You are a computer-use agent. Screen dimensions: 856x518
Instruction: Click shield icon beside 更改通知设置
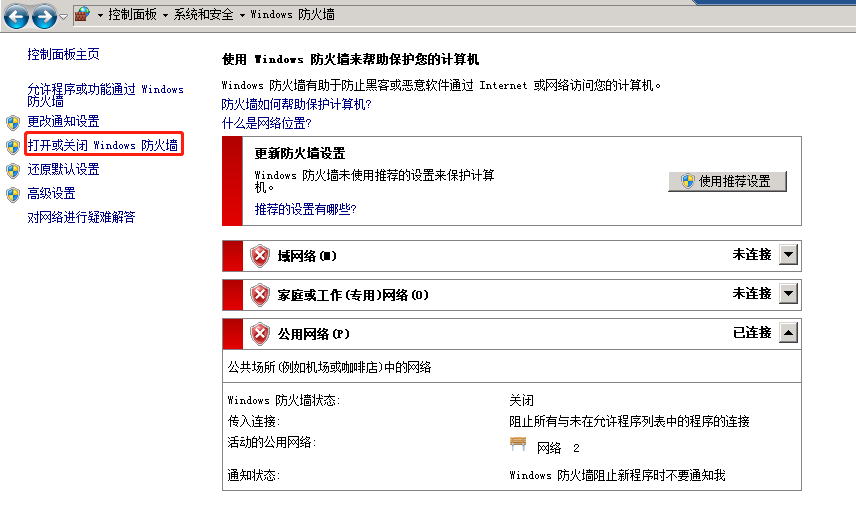point(13,122)
